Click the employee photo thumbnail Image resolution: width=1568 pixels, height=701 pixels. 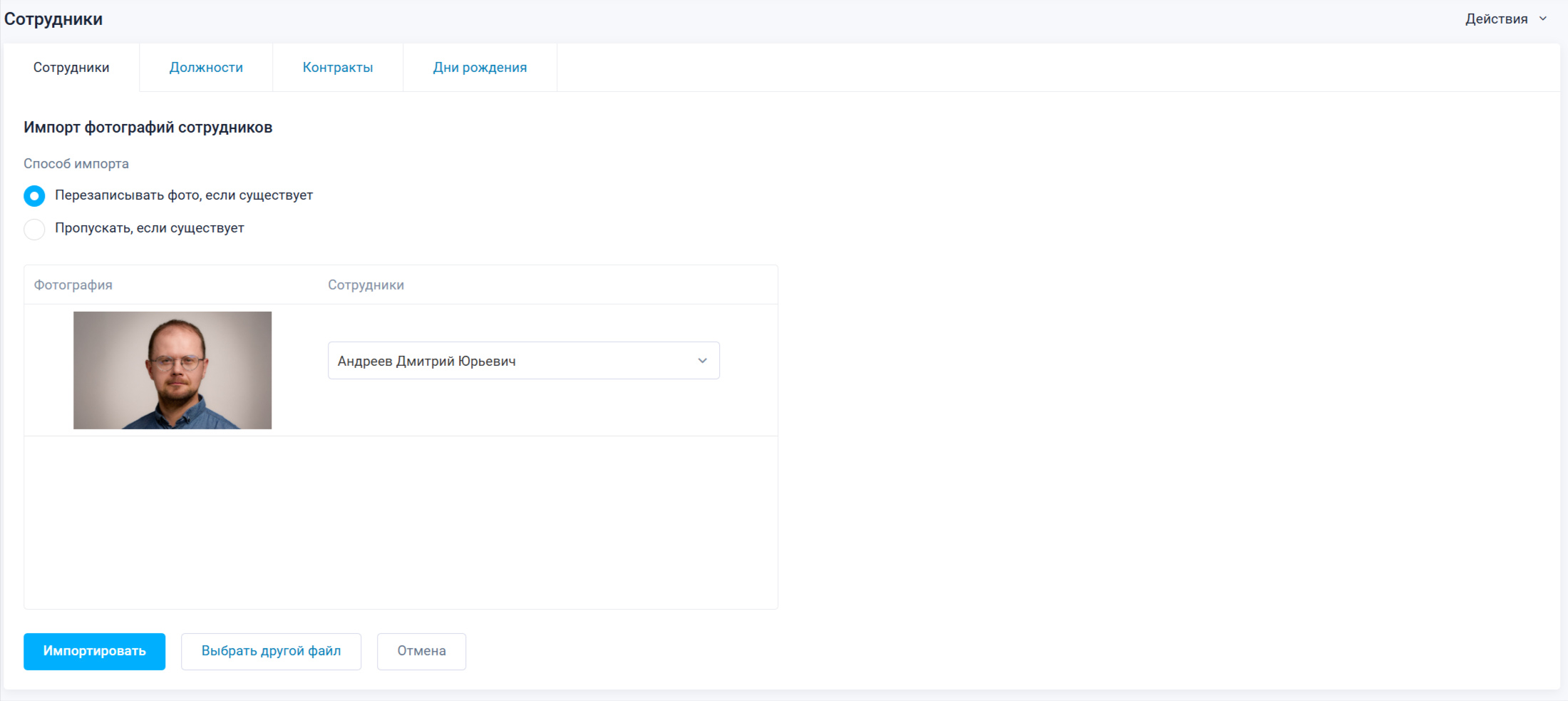pyautogui.click(x=172, y=370)
